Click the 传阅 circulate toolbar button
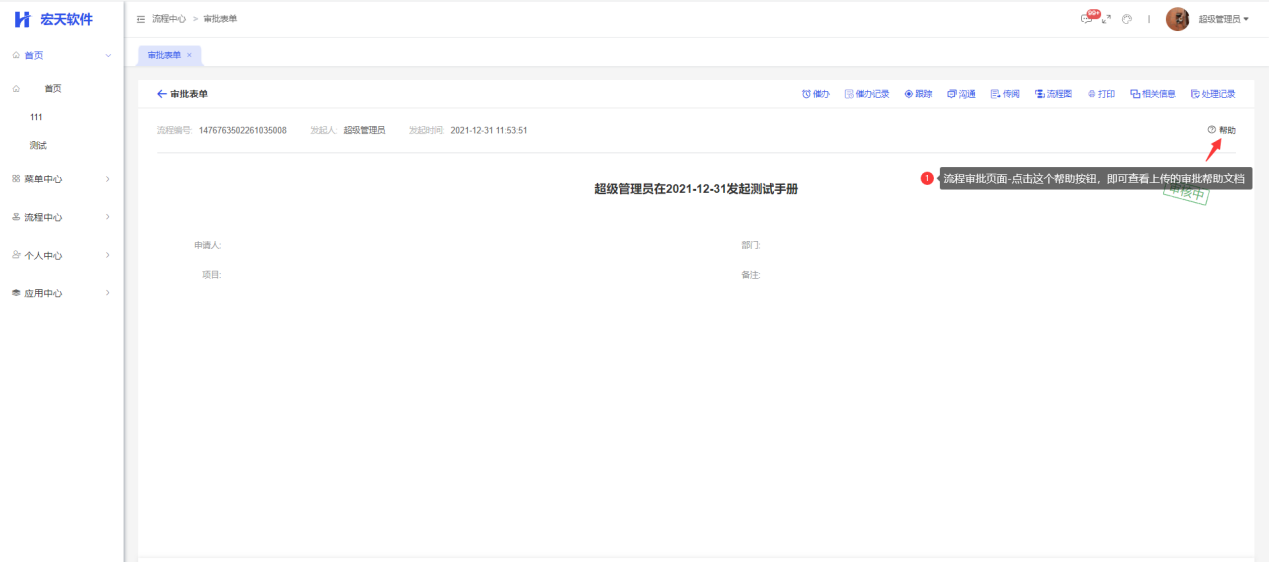Screen dimensions: 1269x562 1005,94
